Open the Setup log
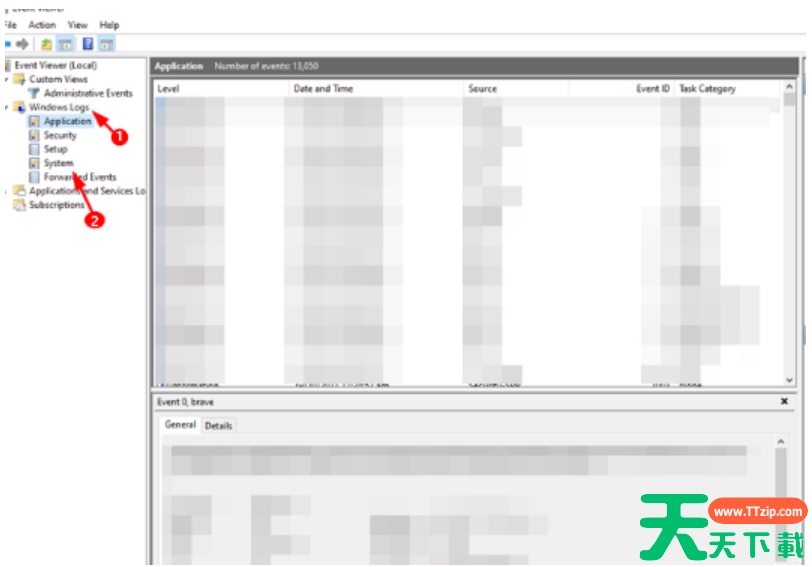 point(55,149)
